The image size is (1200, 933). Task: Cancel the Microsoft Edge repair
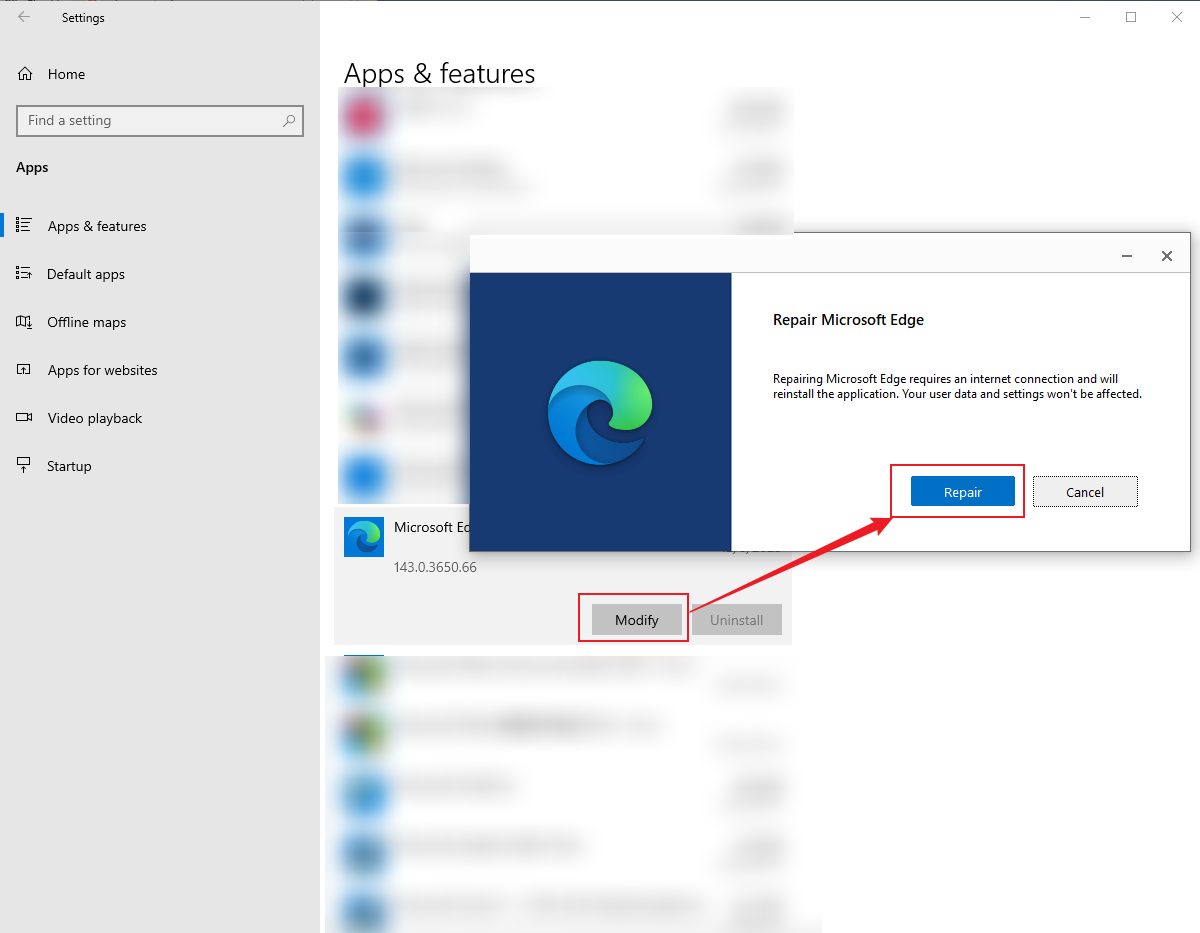[1085, 491]
